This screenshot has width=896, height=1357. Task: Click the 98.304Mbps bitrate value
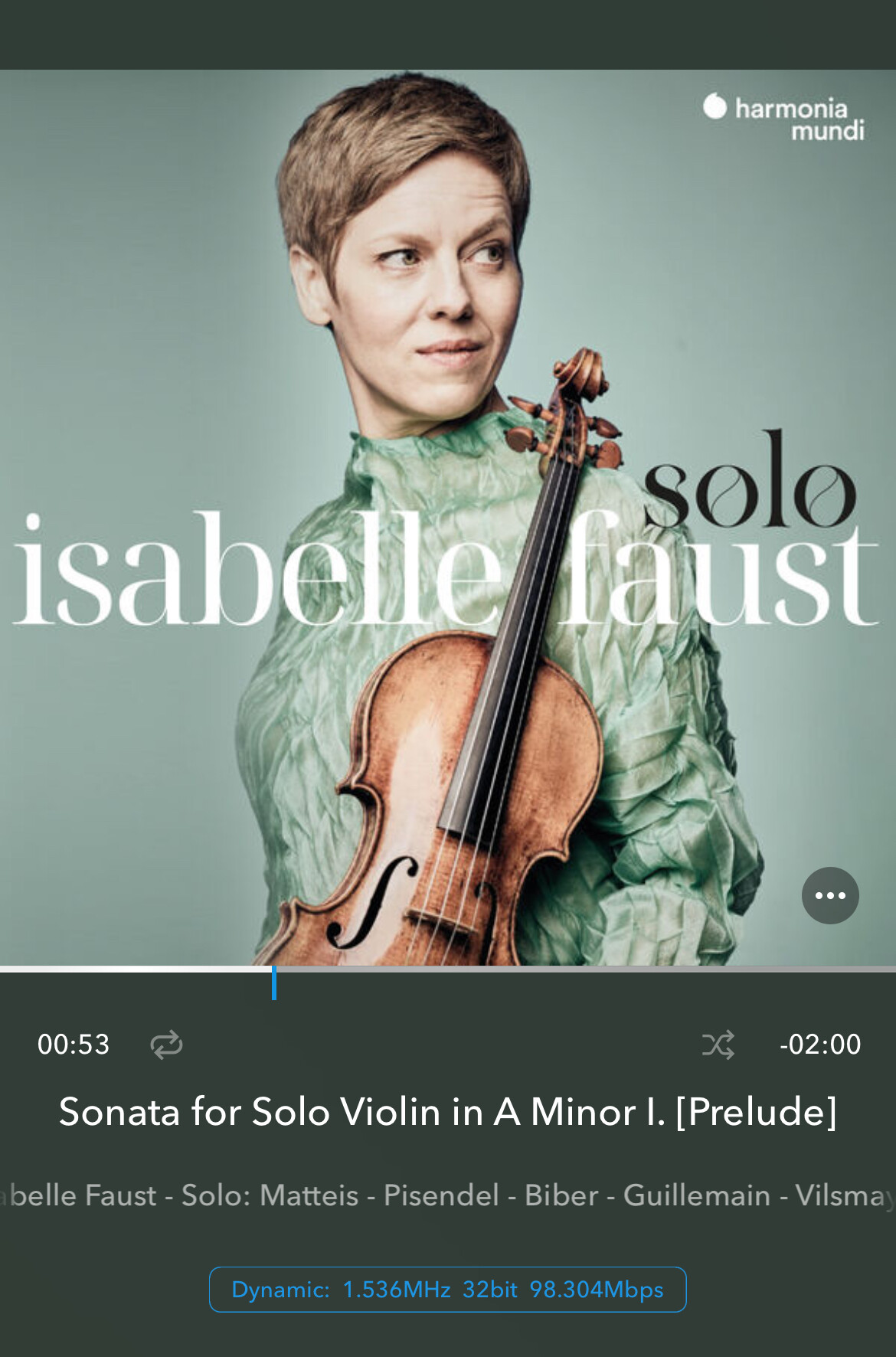(597, 1290)
